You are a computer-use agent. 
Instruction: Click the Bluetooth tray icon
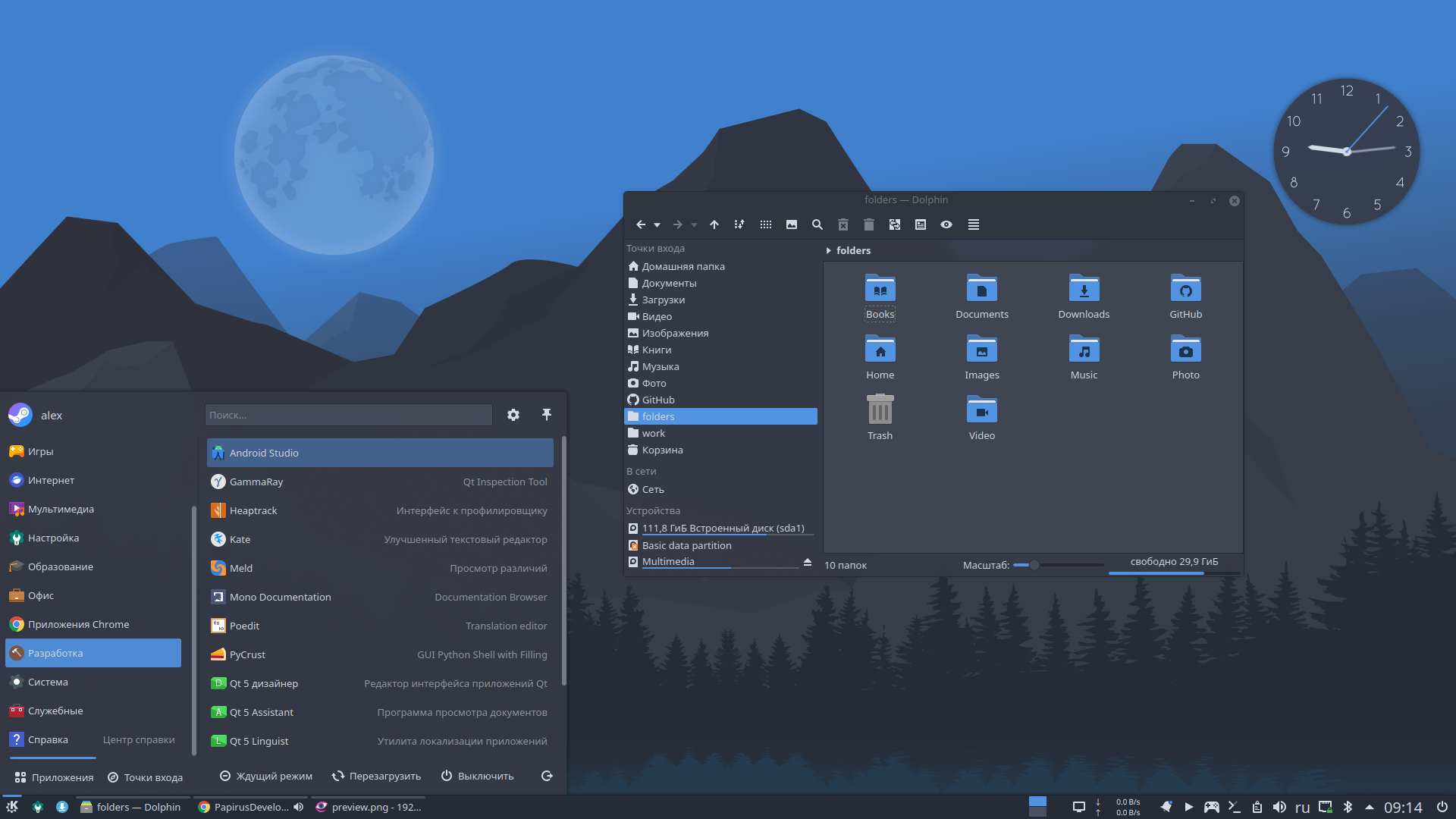click(x=1348, y=807)
